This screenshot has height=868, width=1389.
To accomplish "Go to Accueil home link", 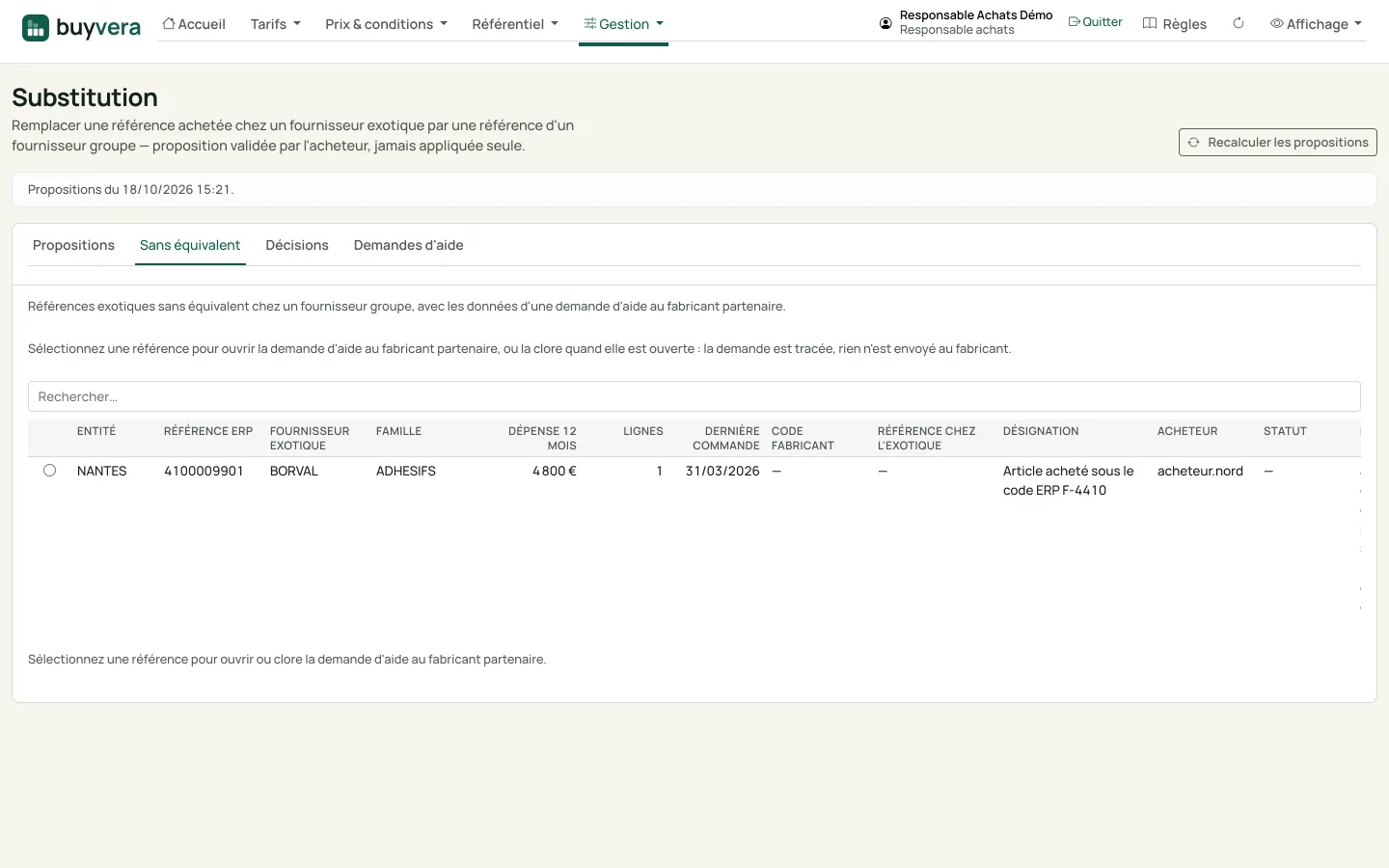I will click(194, 24).
